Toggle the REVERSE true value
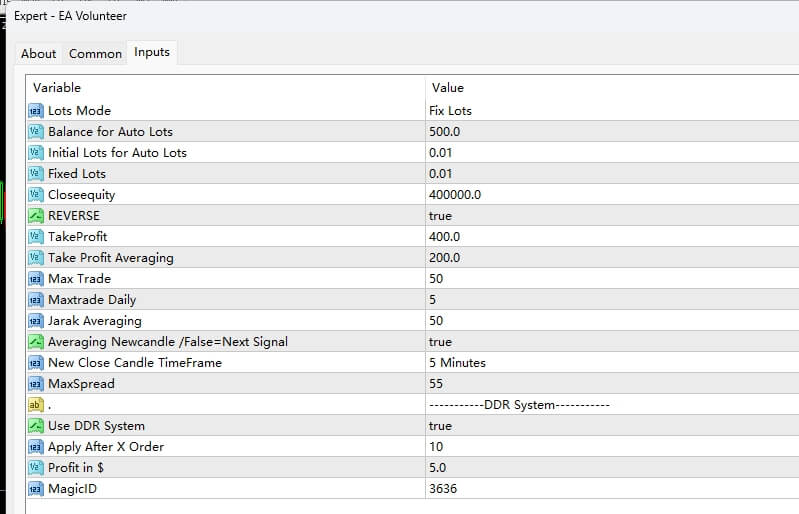799x514 pixels. (440, 216)
